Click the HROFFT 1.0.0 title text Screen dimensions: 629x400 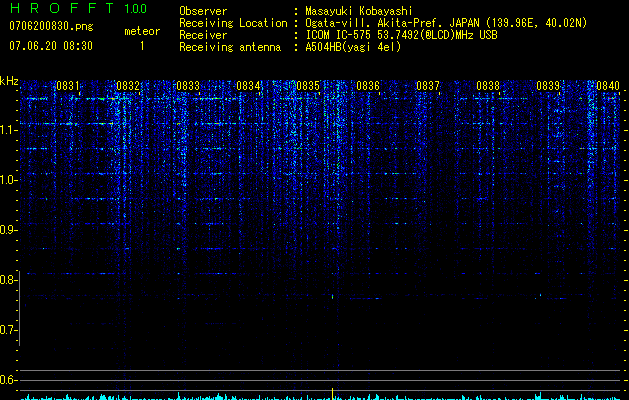tap(78, 8)
